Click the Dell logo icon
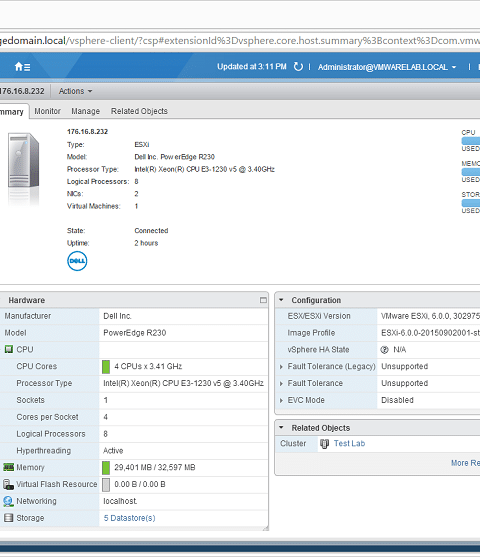This screenshot has width=480, height=557. (x=77, y=261)
